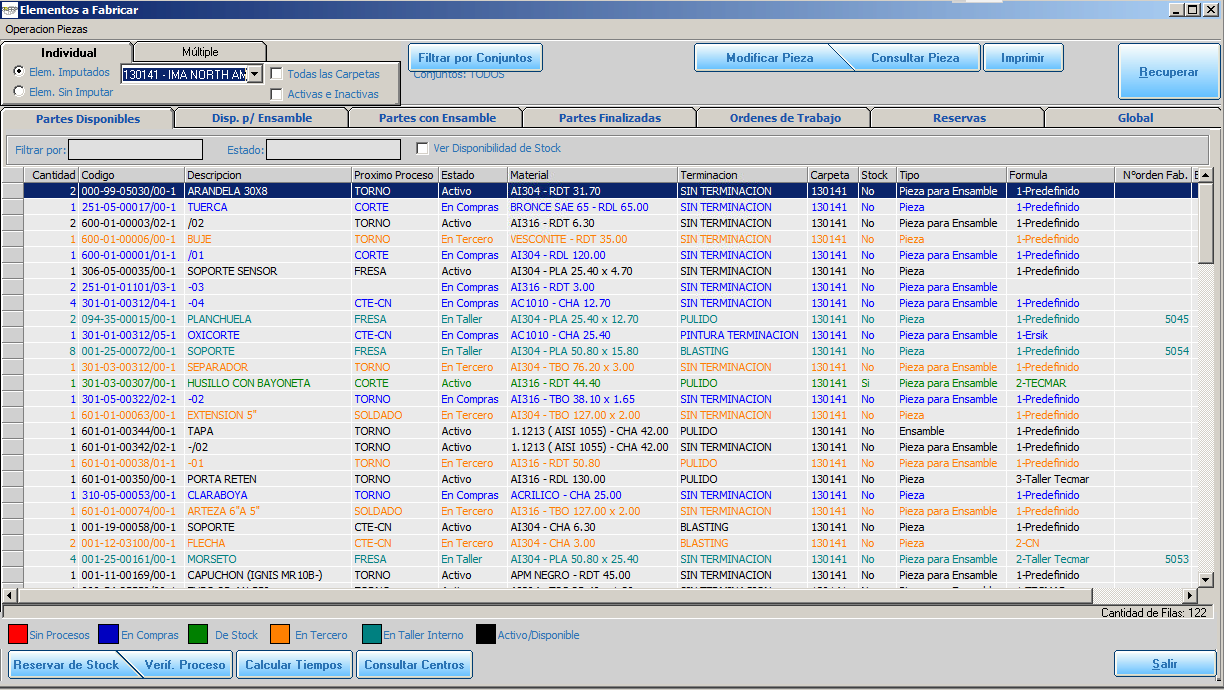
Task: Click the Calcular Tiempos button
Action: point(294,665)
